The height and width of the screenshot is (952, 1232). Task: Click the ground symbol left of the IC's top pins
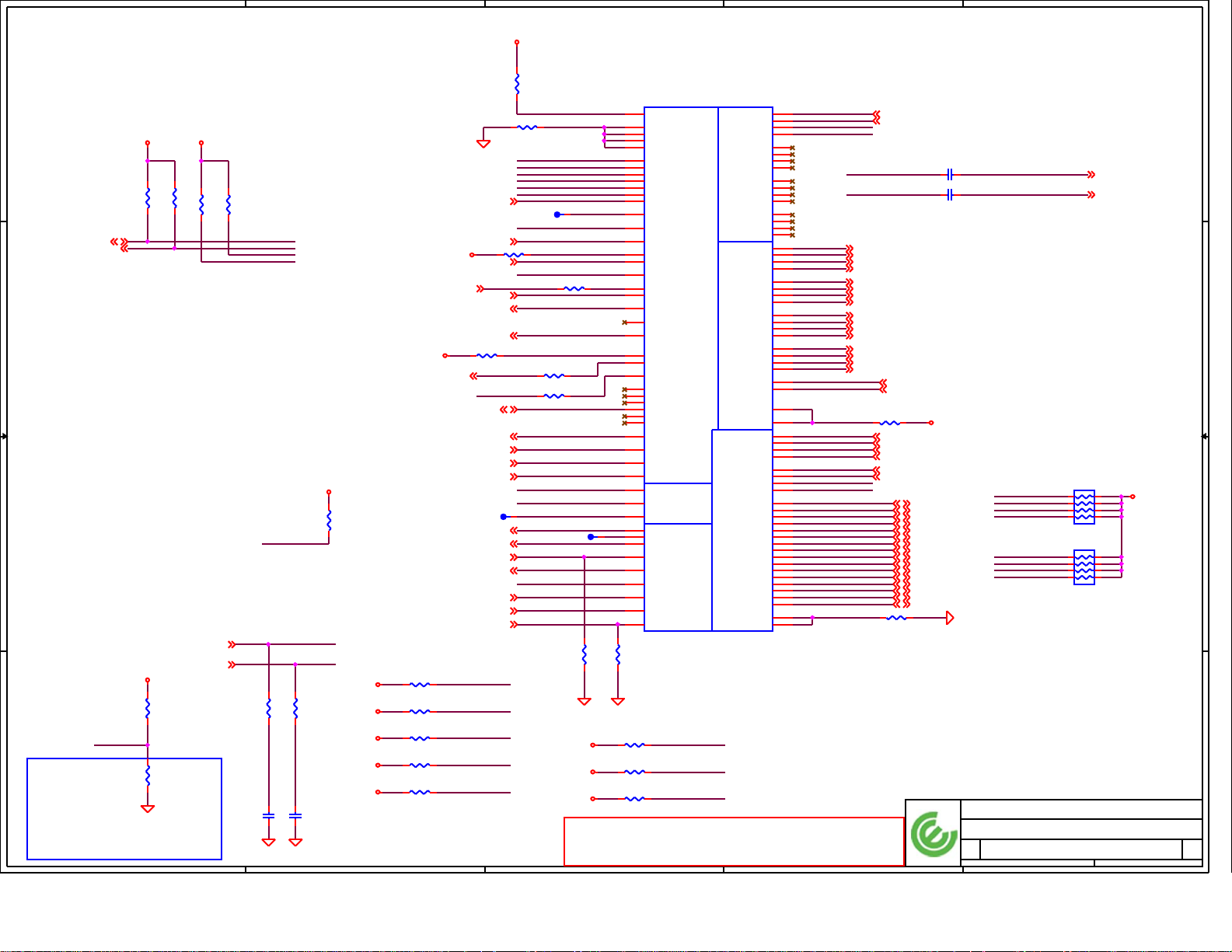483,143
